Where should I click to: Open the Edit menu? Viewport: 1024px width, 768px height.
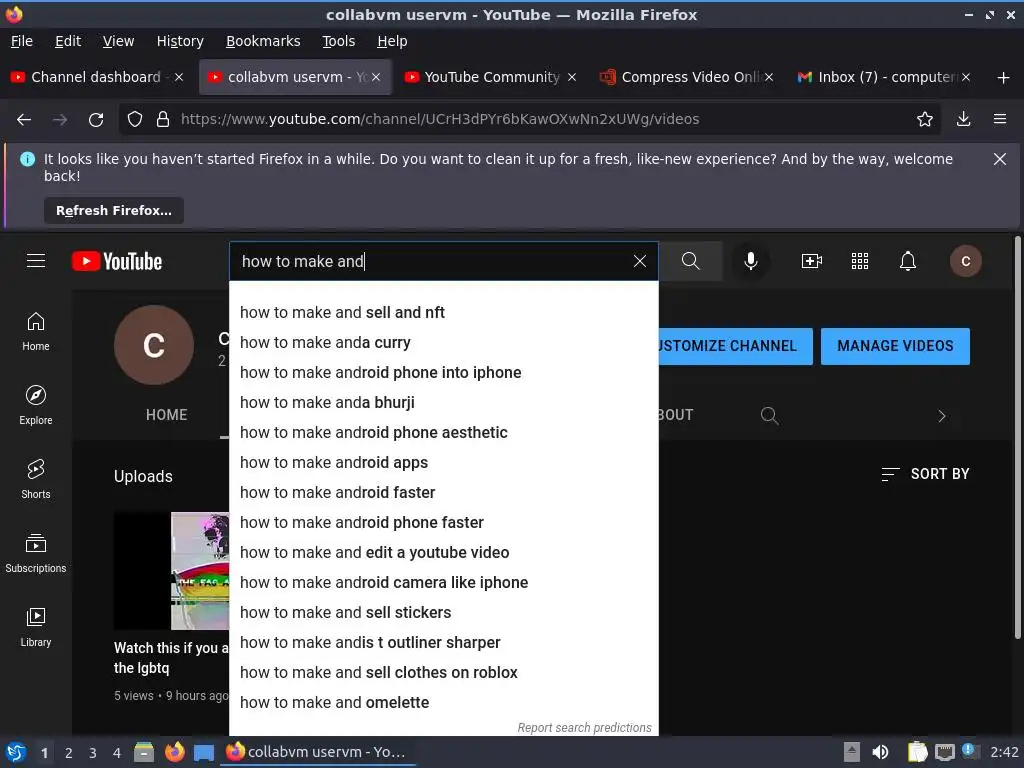pyautogui.click(x=68, y=41)
